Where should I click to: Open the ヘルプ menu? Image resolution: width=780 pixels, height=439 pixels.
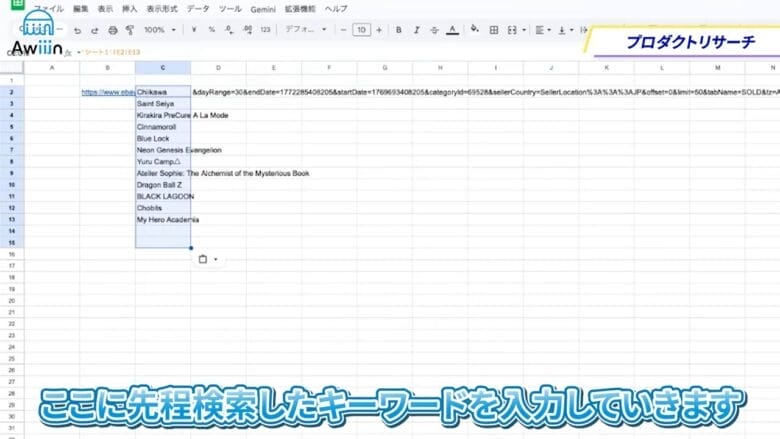[x=336, y=9]
